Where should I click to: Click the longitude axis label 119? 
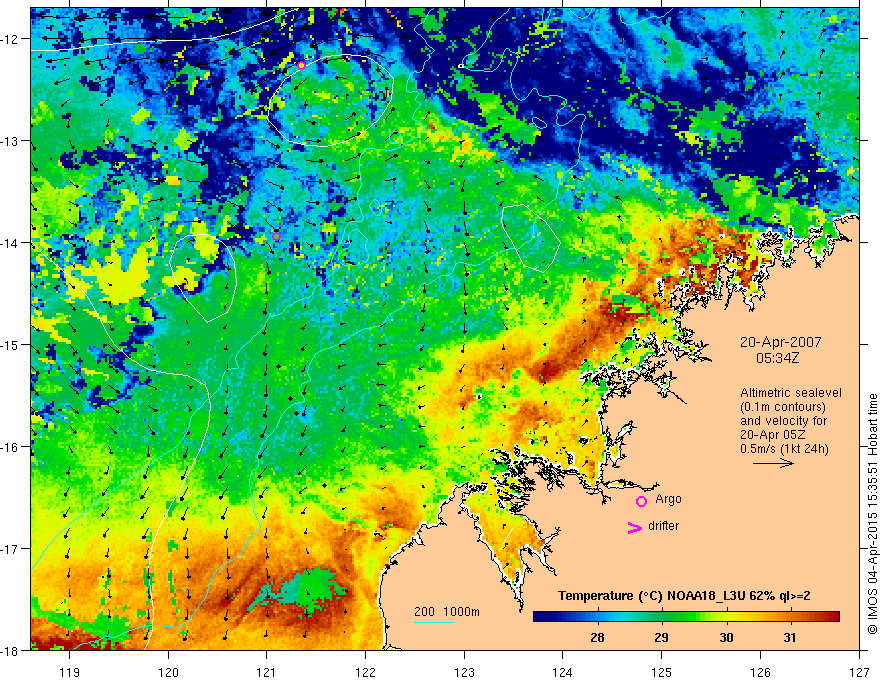pyautogui.click(x=70, y=672)
